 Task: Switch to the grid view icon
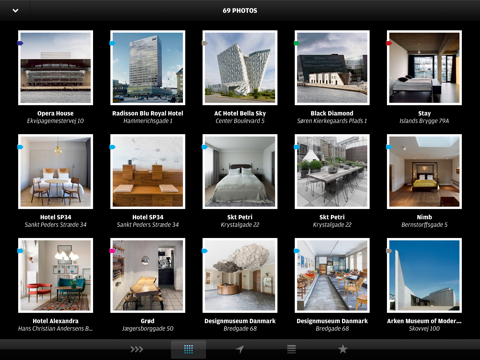[x=188, y=349]
